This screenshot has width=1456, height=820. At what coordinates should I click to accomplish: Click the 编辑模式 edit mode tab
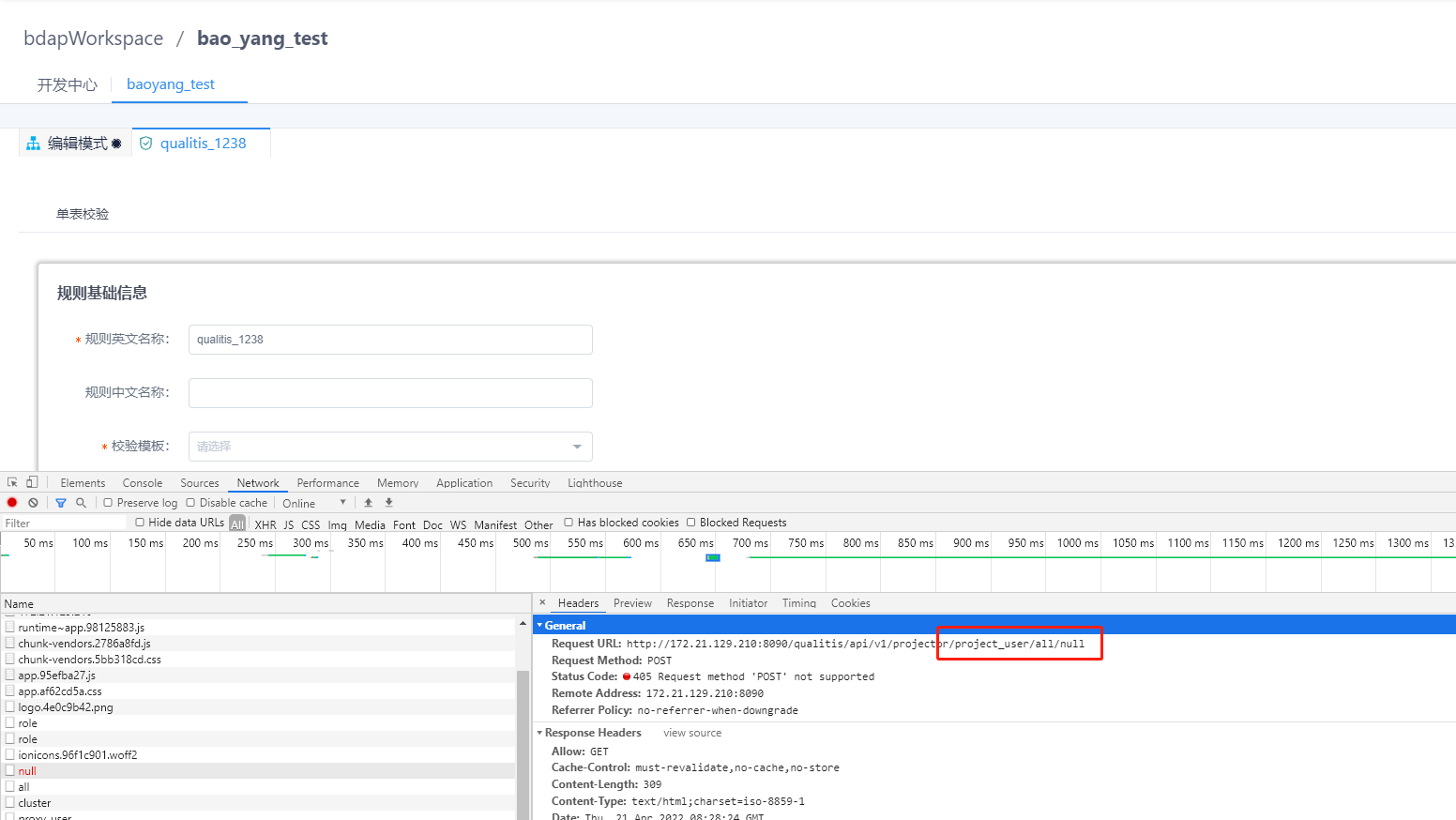coord(75,144)
